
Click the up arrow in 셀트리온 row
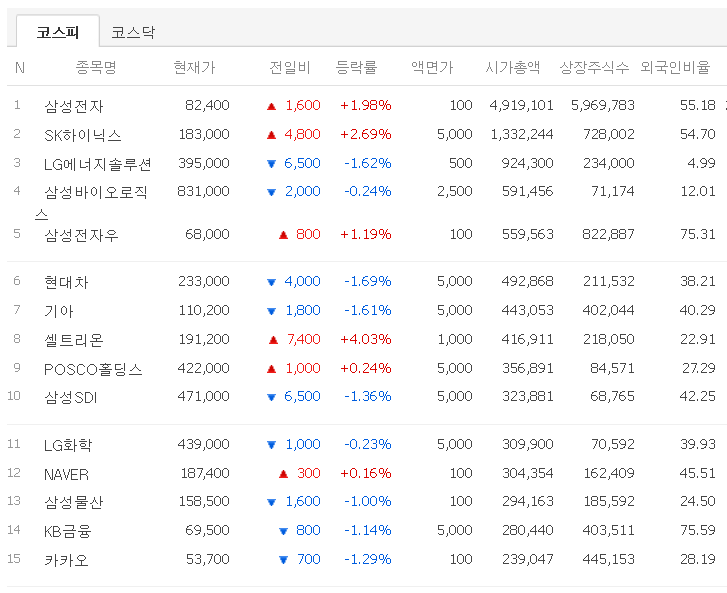(274, 340)
